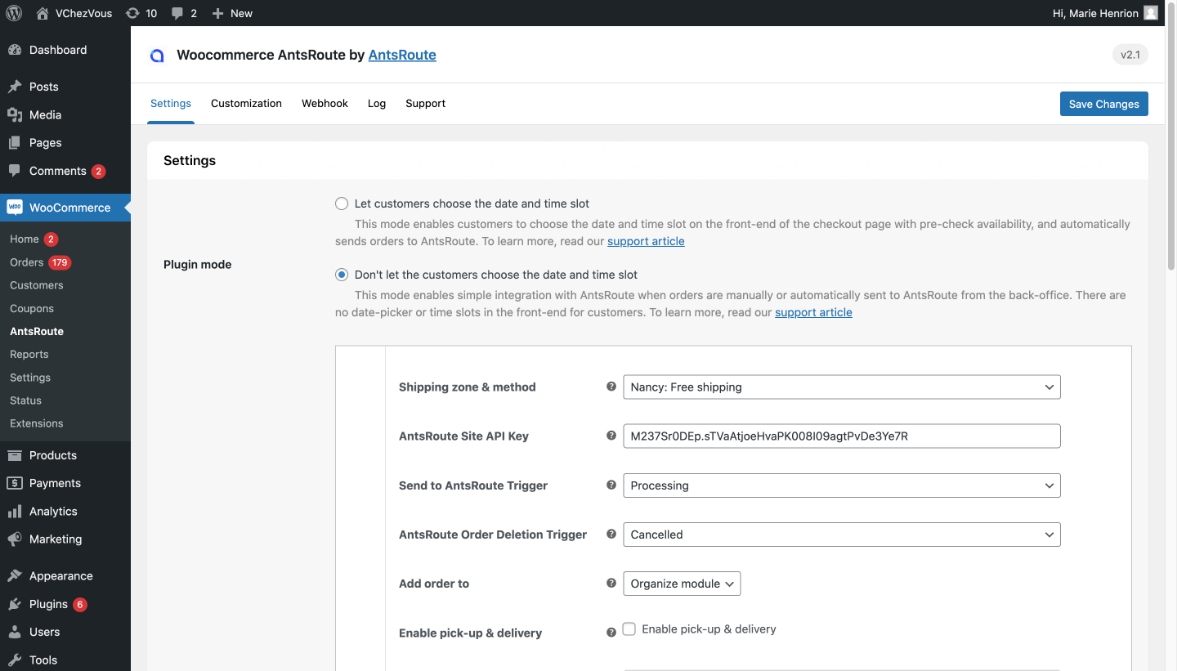This screenshot has height=671, width=1177.
Task: Click the help icon beside AntsRoute Site API Key
Action: [x=611, y=436]
